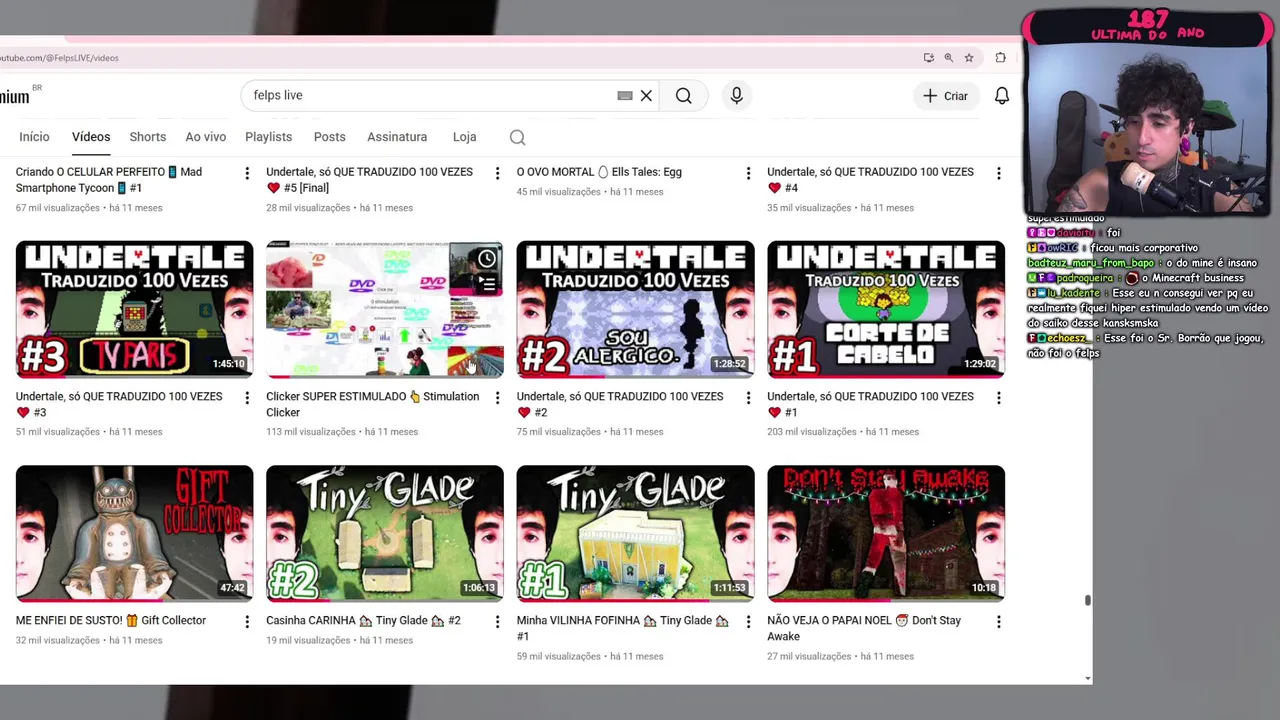Open more options for Undertale #2 video
Image resolution: width=1280 pixels, height=720 pixels.
point(748,398)
